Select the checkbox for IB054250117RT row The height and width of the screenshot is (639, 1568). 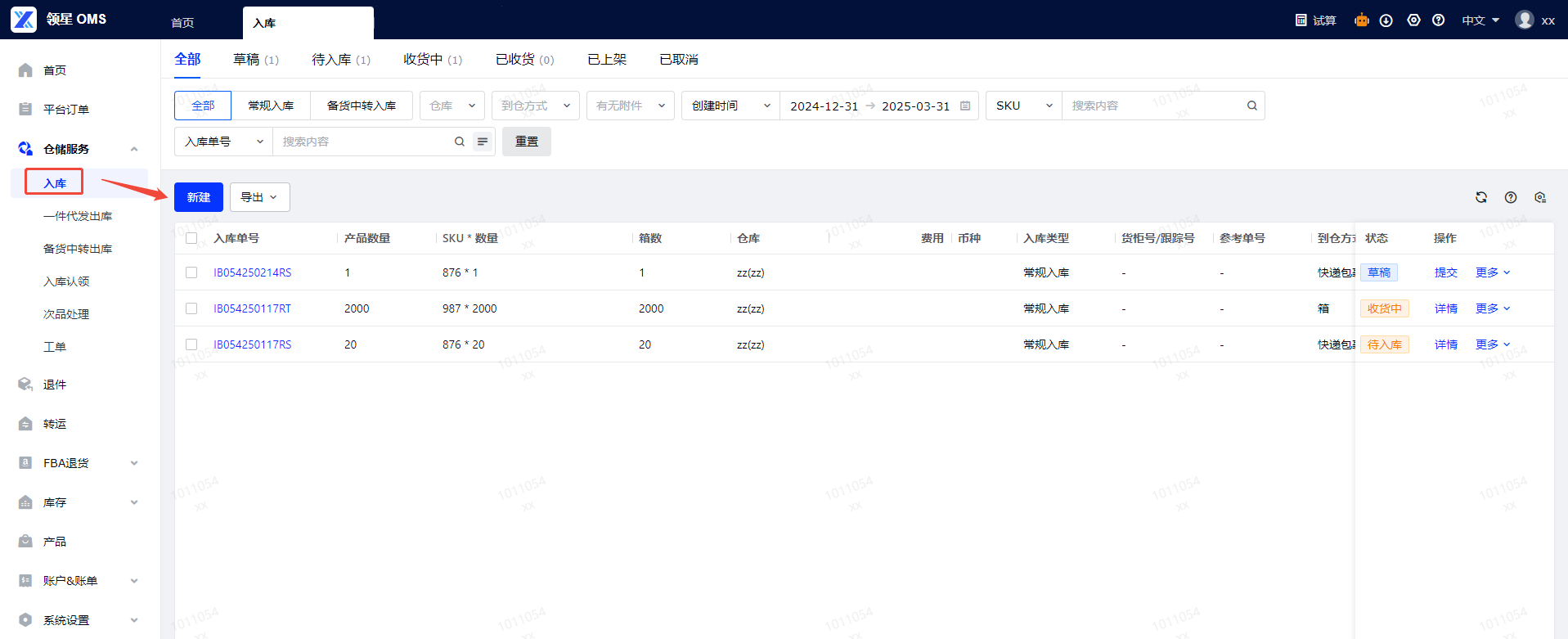point(191,308)
